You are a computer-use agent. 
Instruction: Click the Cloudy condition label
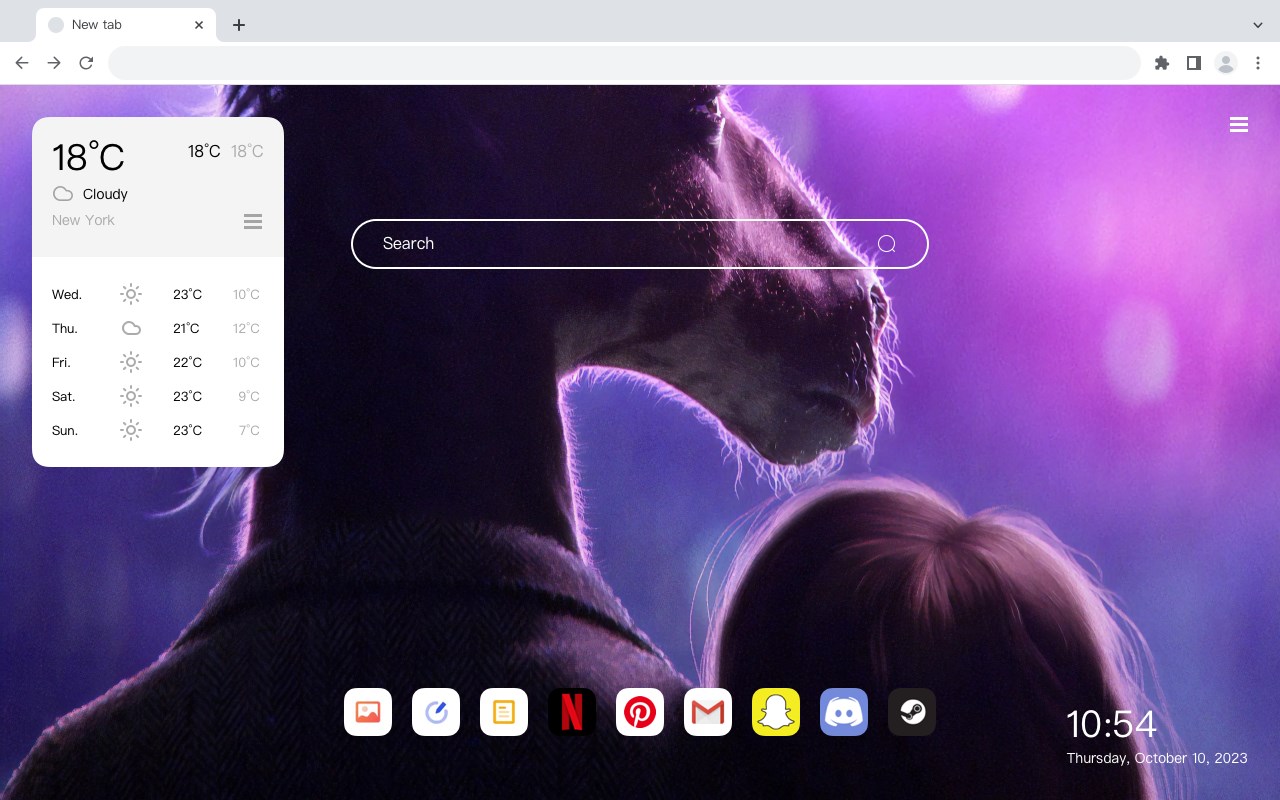point(105,194)
